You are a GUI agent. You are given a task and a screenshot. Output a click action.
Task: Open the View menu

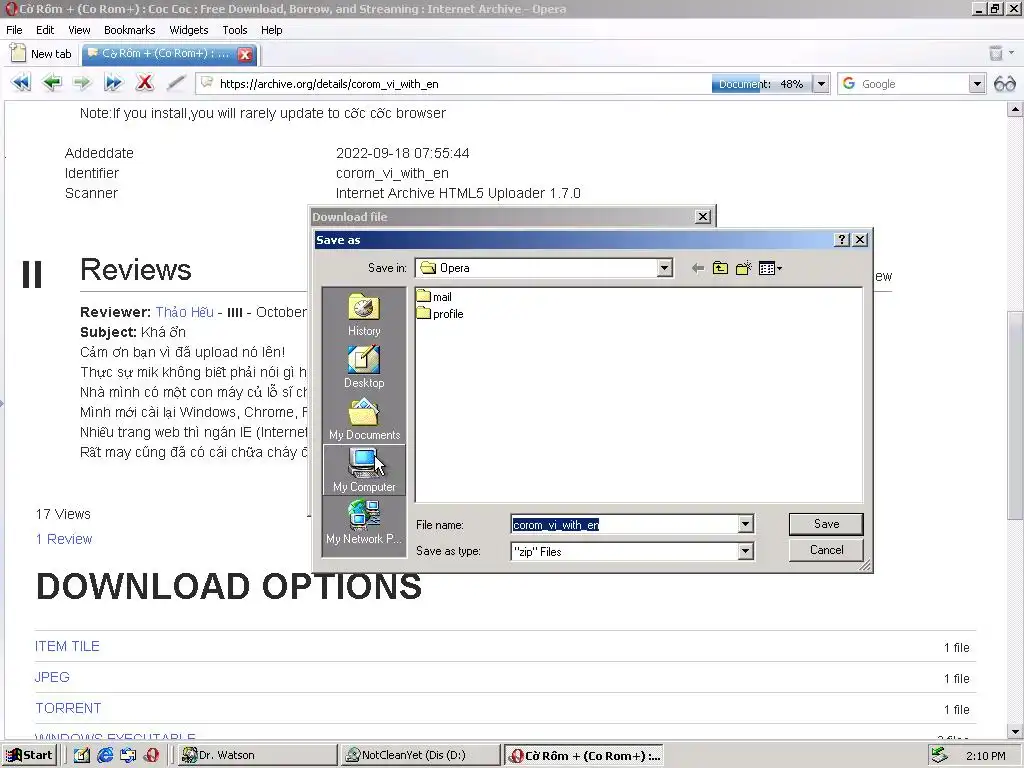pos(79,30)
